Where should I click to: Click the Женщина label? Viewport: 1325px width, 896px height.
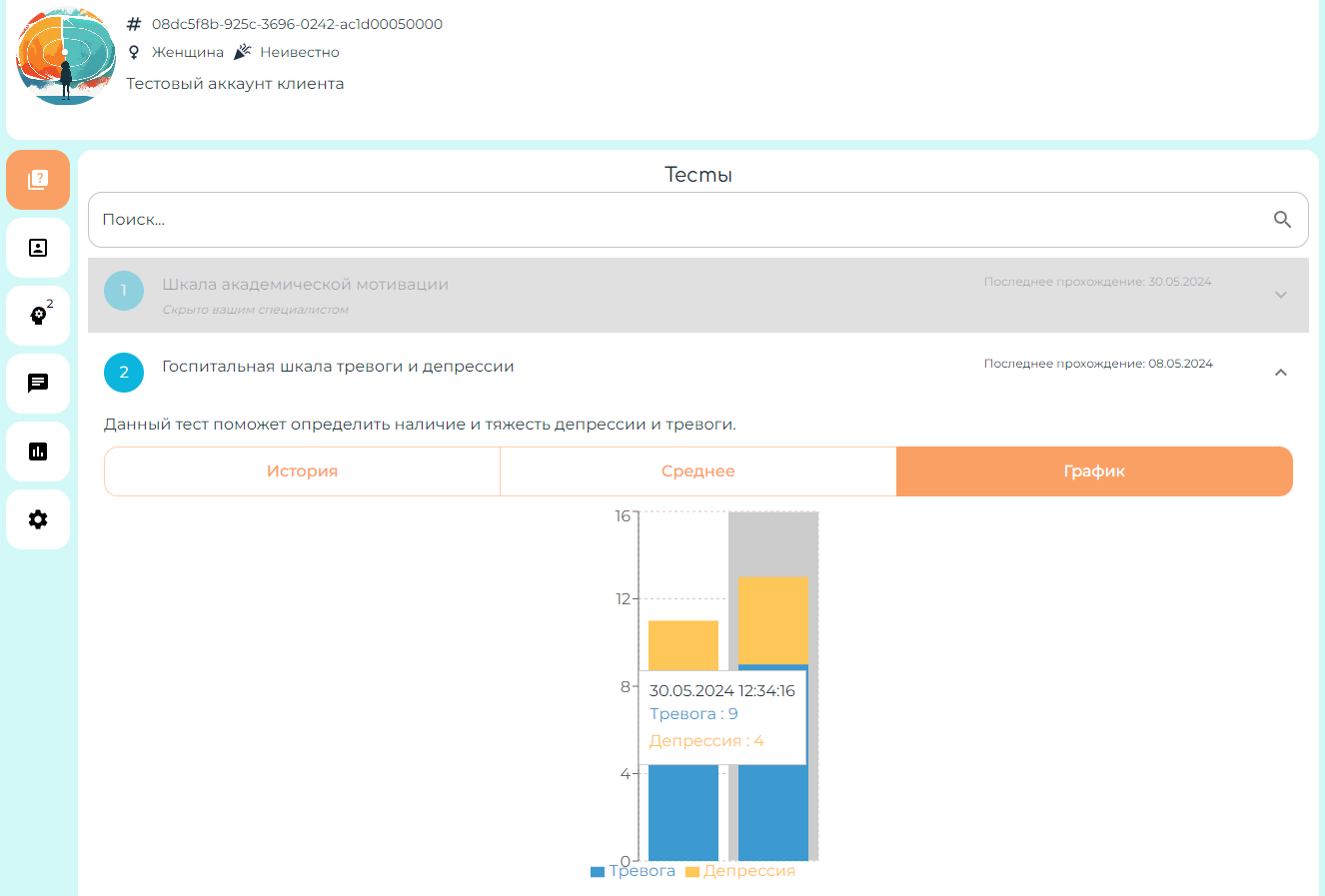click(188, 52)
